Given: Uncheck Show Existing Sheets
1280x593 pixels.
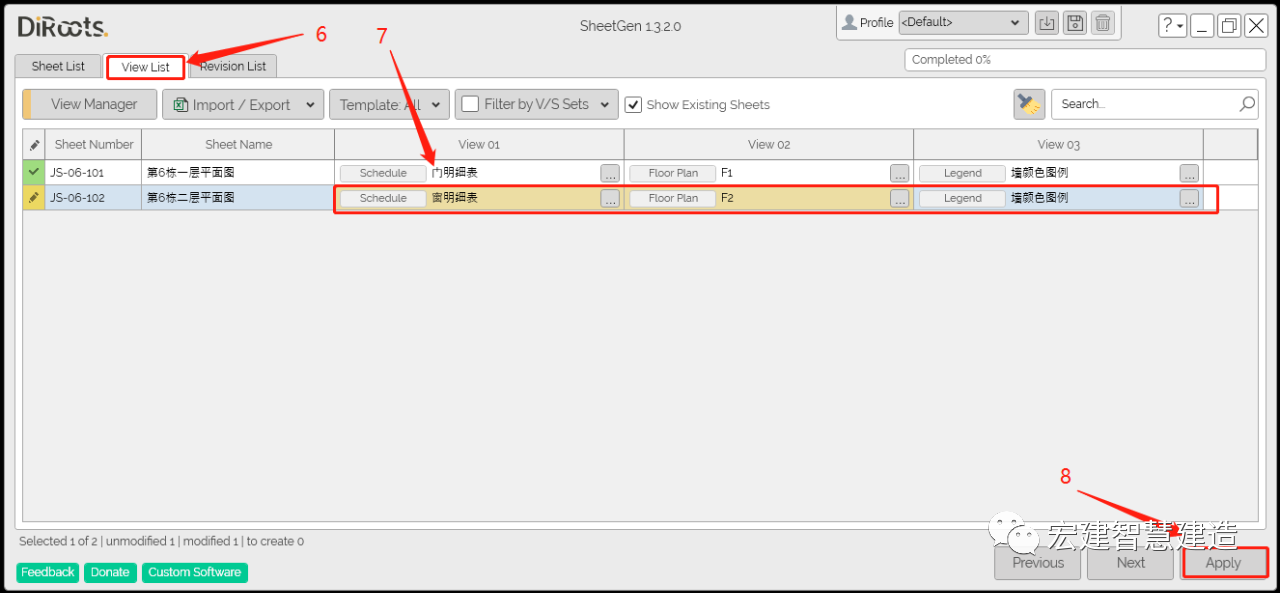Looking at the screenshot, I should pyautogui.click(x=633, y=104).
